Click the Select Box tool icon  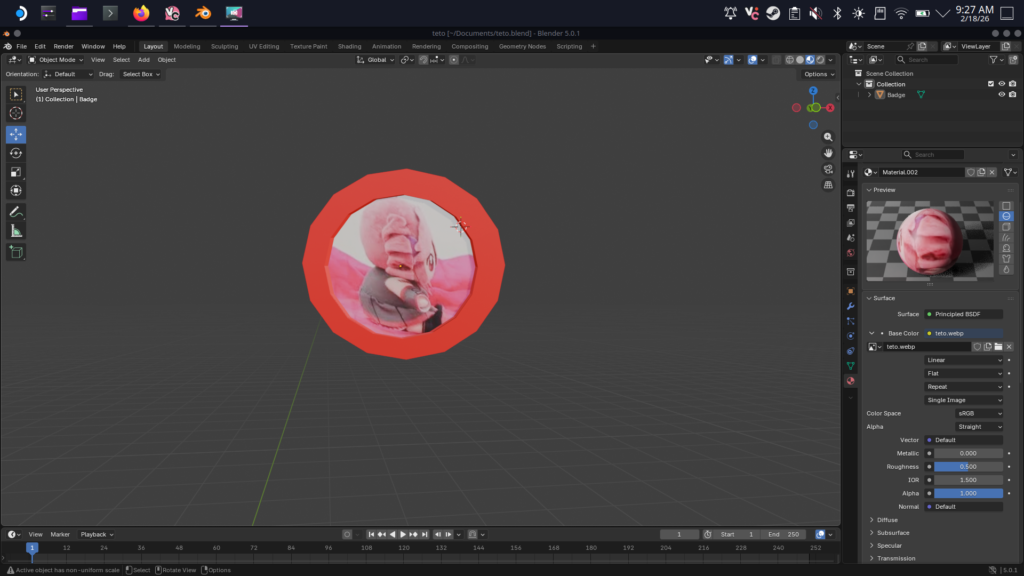click(16, 95)
